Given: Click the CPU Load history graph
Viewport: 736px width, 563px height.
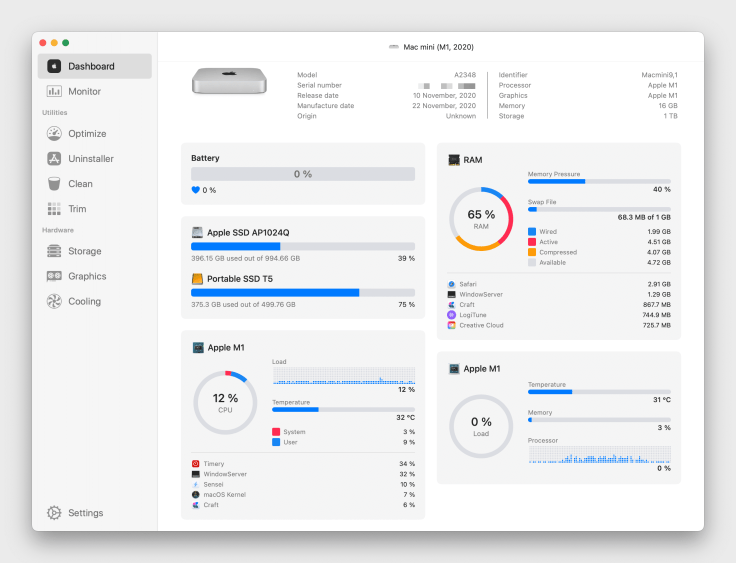Looking at the screenshot, I should tap(344, 376).
